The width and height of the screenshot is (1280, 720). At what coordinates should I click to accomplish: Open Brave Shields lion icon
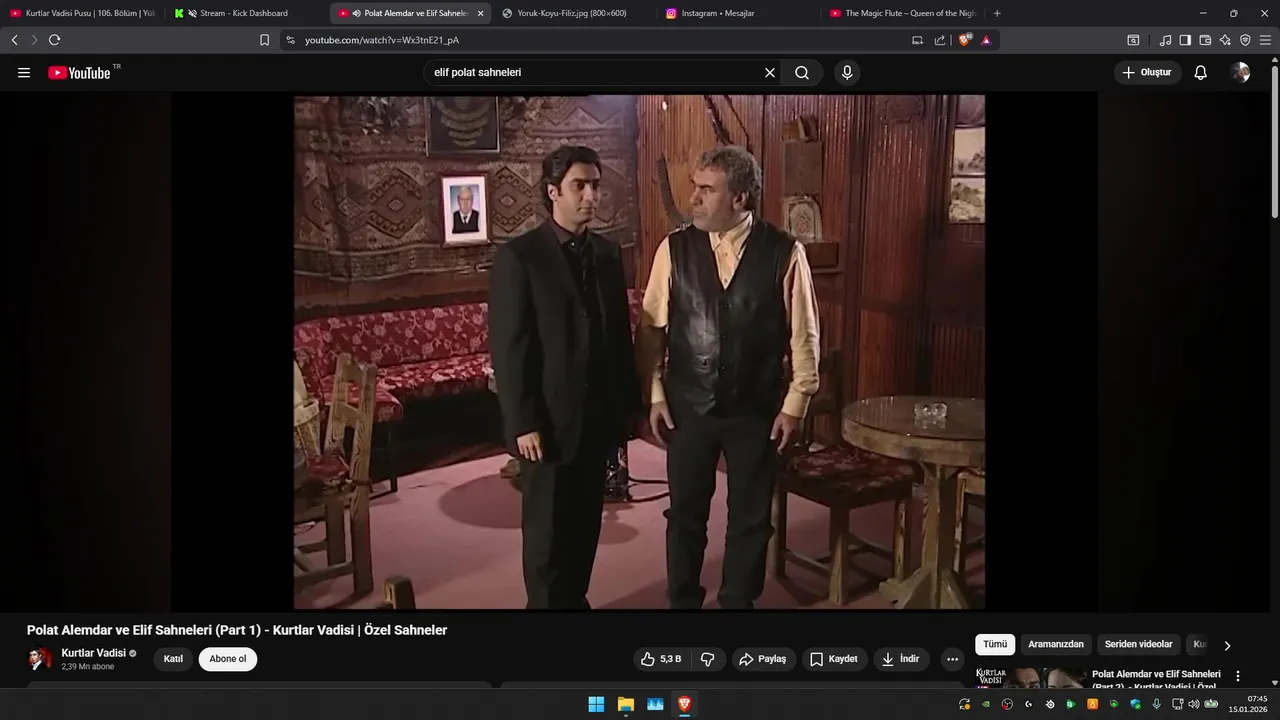965,40
